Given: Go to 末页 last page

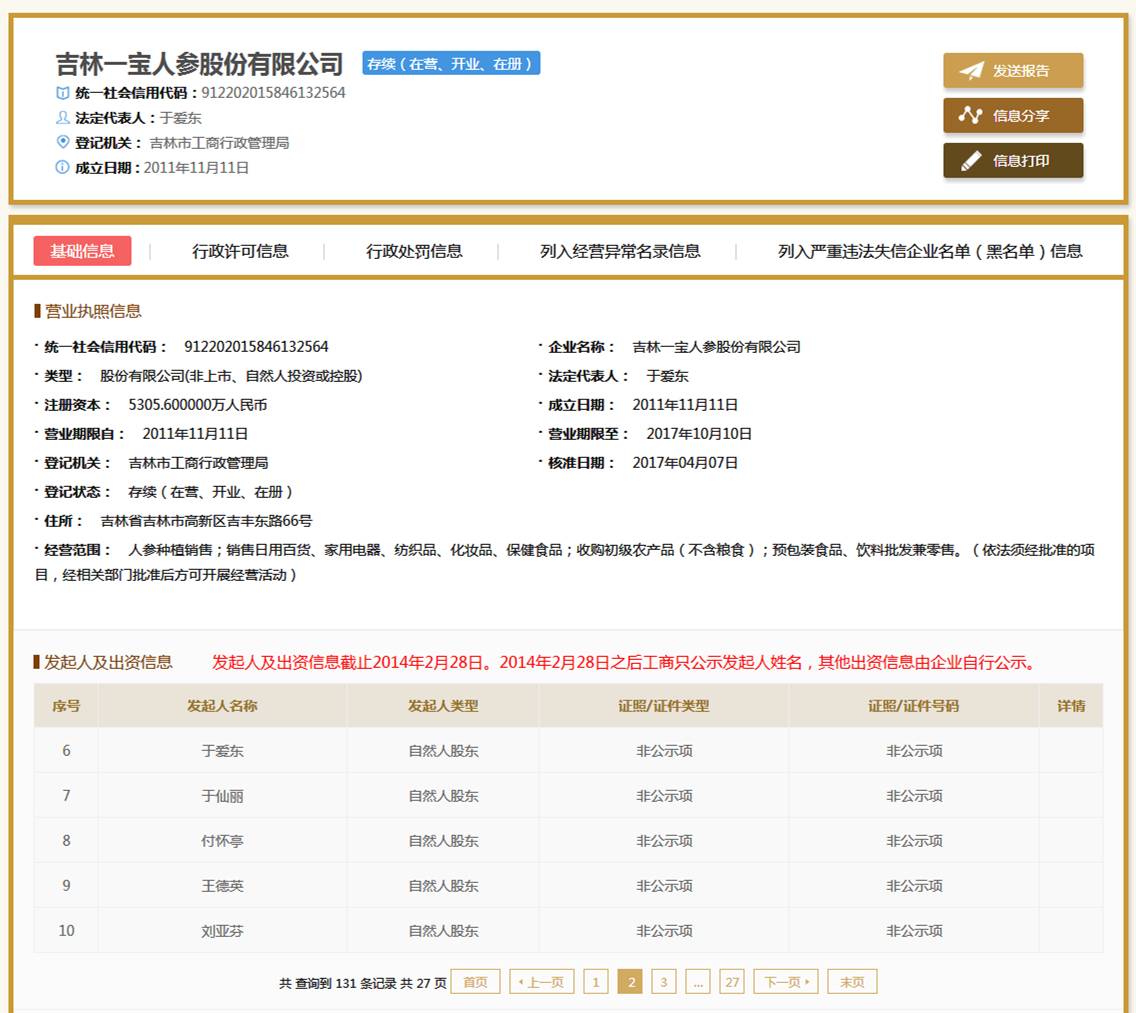Looking at the screenshot, I should click(852, 982).
